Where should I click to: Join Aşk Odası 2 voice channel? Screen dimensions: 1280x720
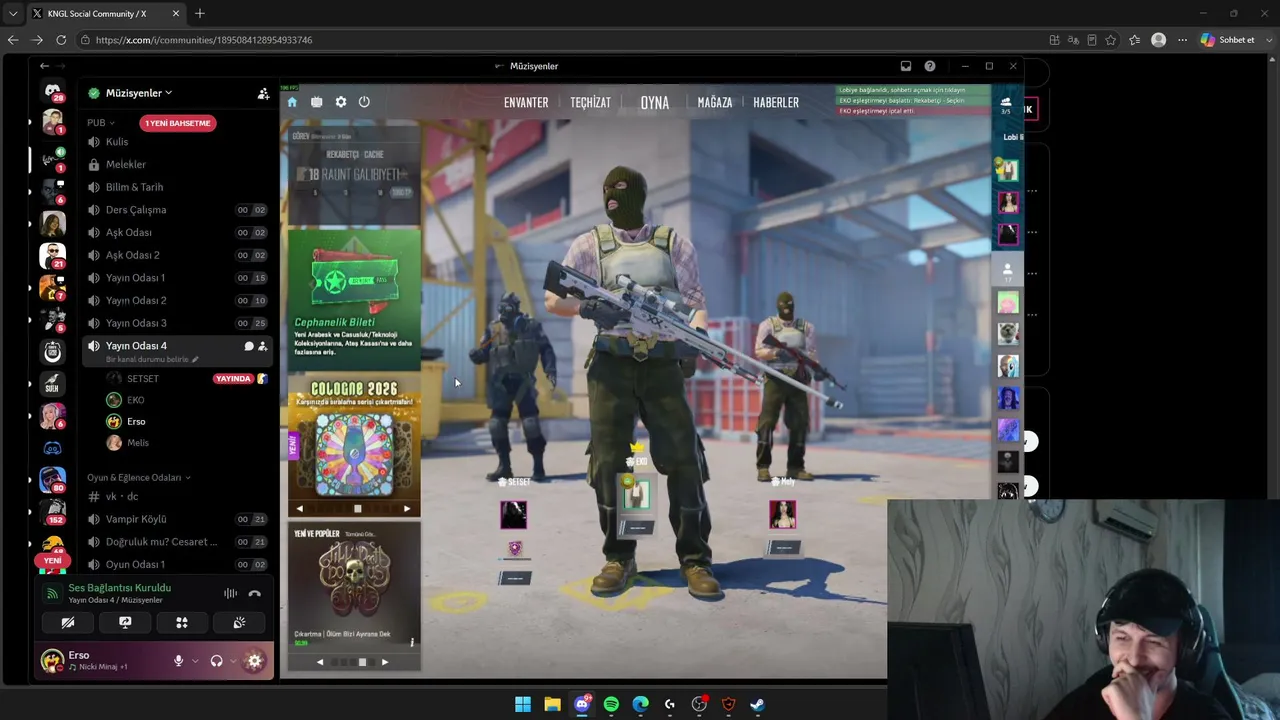[x=176, y=255]
